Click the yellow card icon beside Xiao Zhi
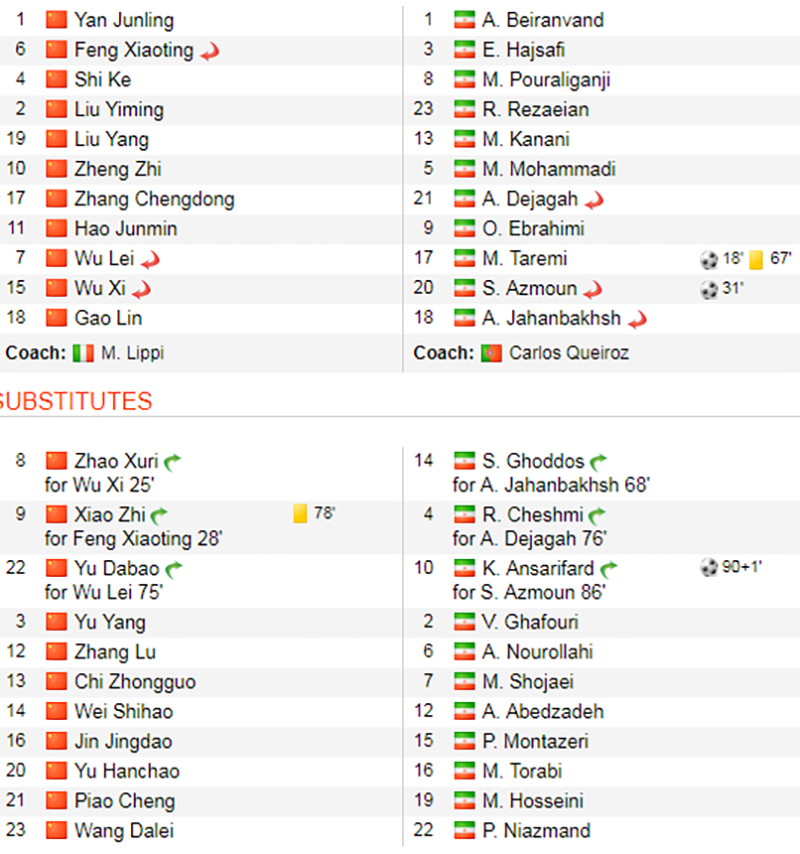Viewport: 800px width, 854px height. coord(300,515)
